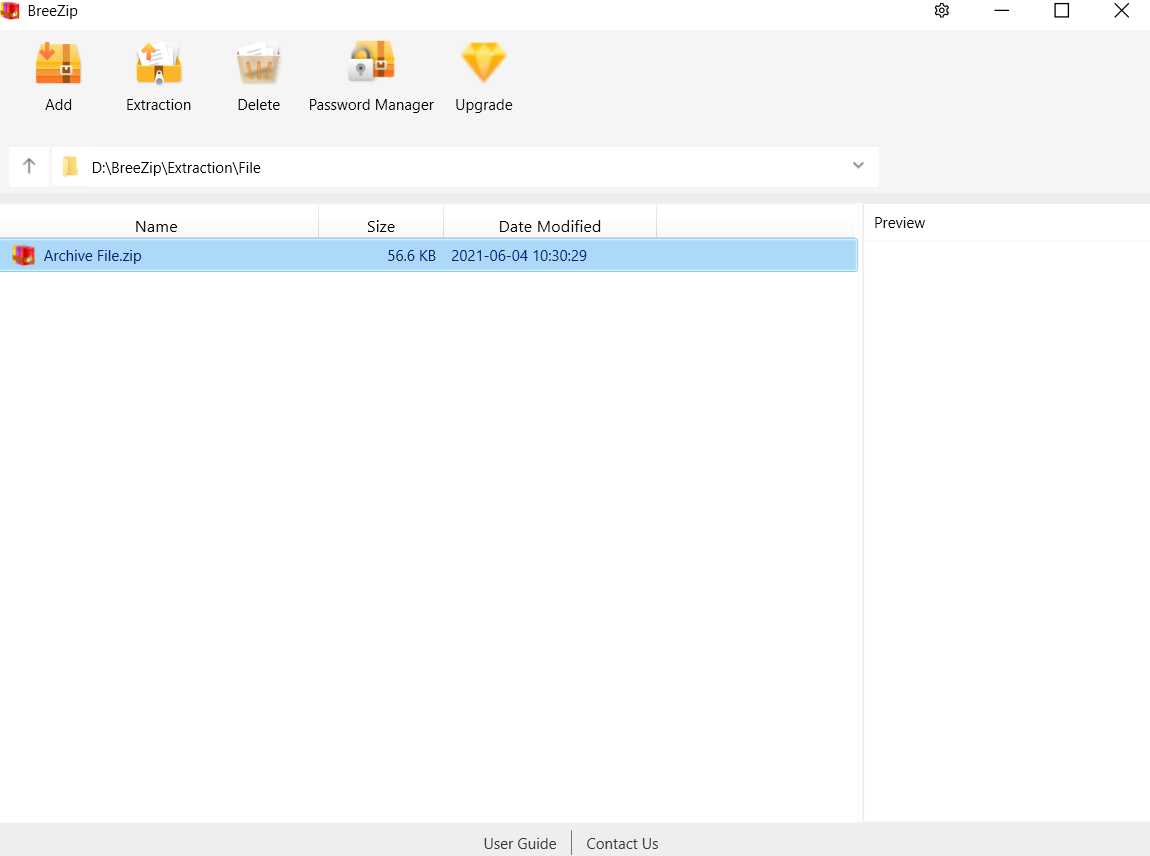Screen dimensions: 1150x856
Task: Click the folder icon in the path bar
Action: 70,166
